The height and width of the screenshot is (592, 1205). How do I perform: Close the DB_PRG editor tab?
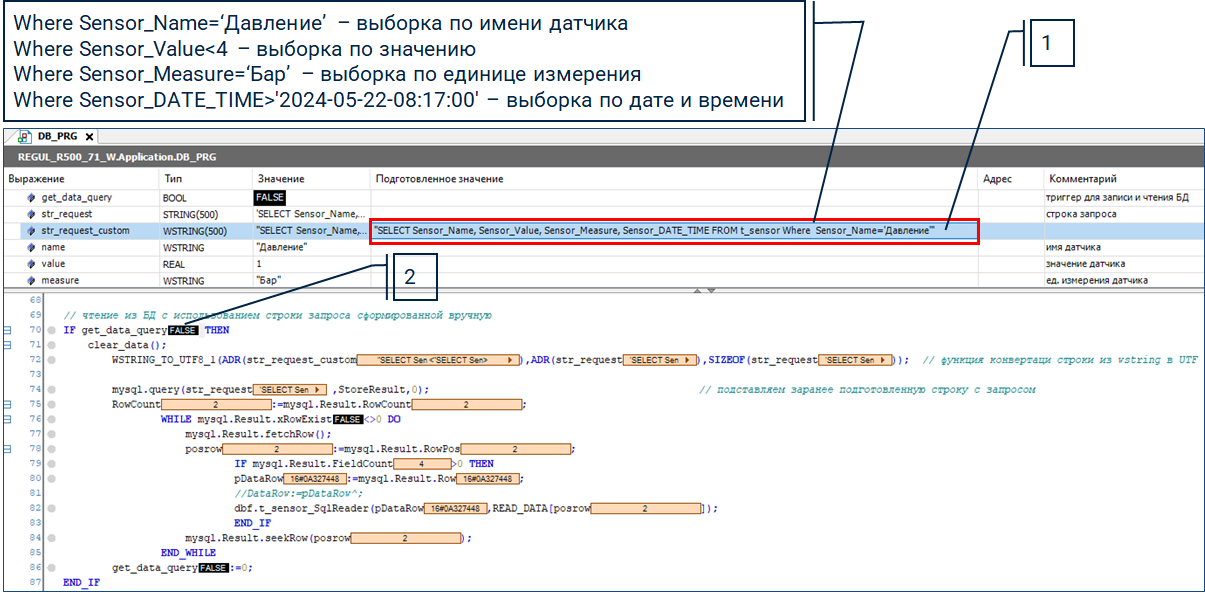(x=89, y=137)
